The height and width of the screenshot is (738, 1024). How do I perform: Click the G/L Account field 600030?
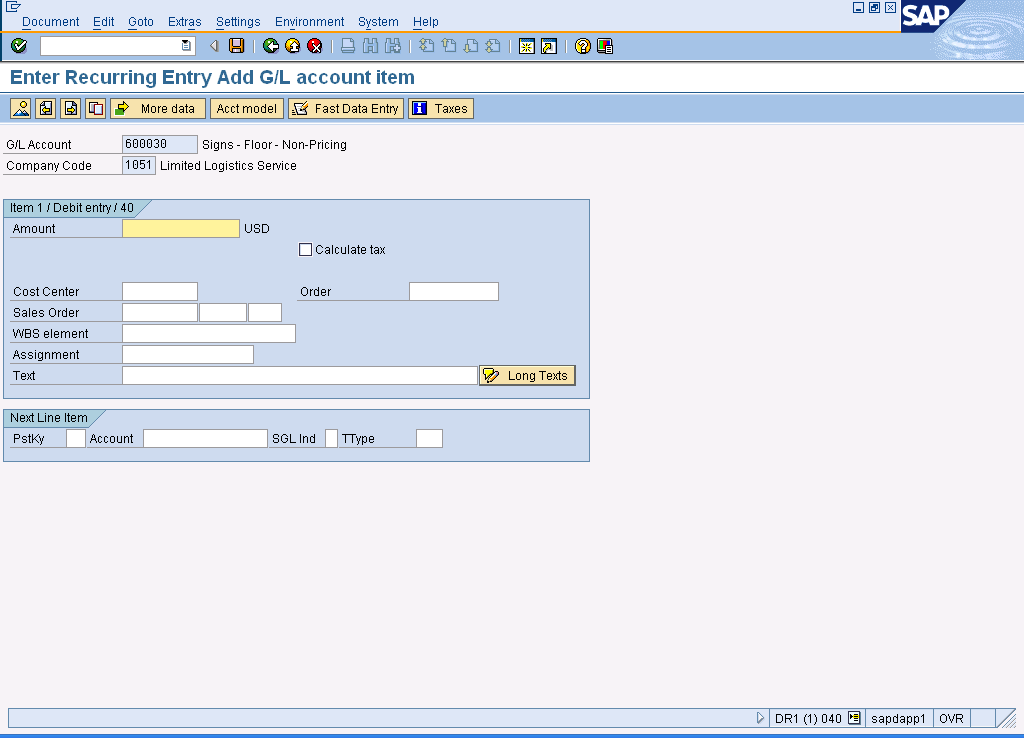click(x=160, y=144)
